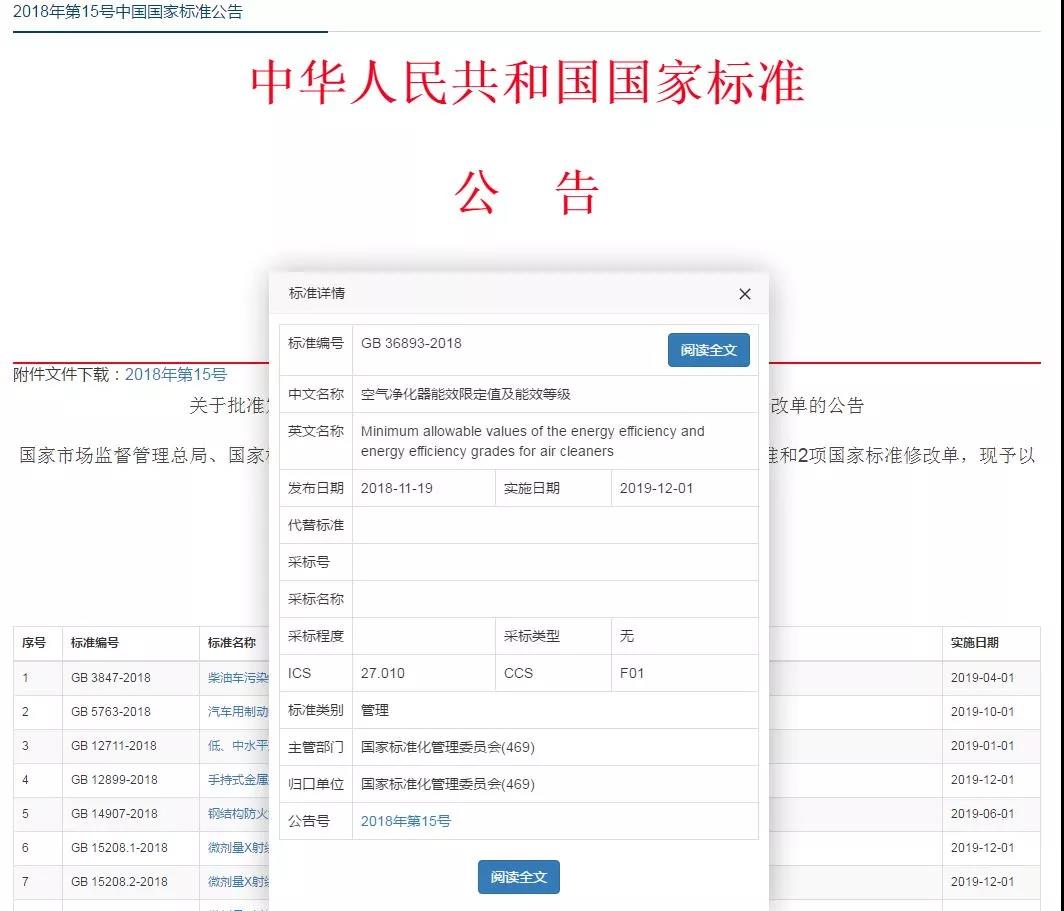Select the 2018年第15号中国国家标准公告 page tab title

click(128, 13)
